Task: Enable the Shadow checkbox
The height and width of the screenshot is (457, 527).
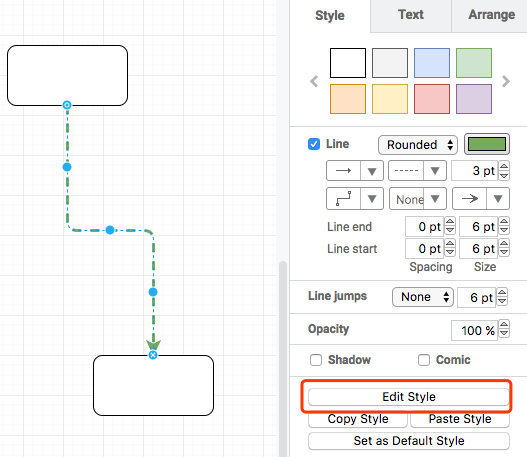Action: [x=316, y=360]
